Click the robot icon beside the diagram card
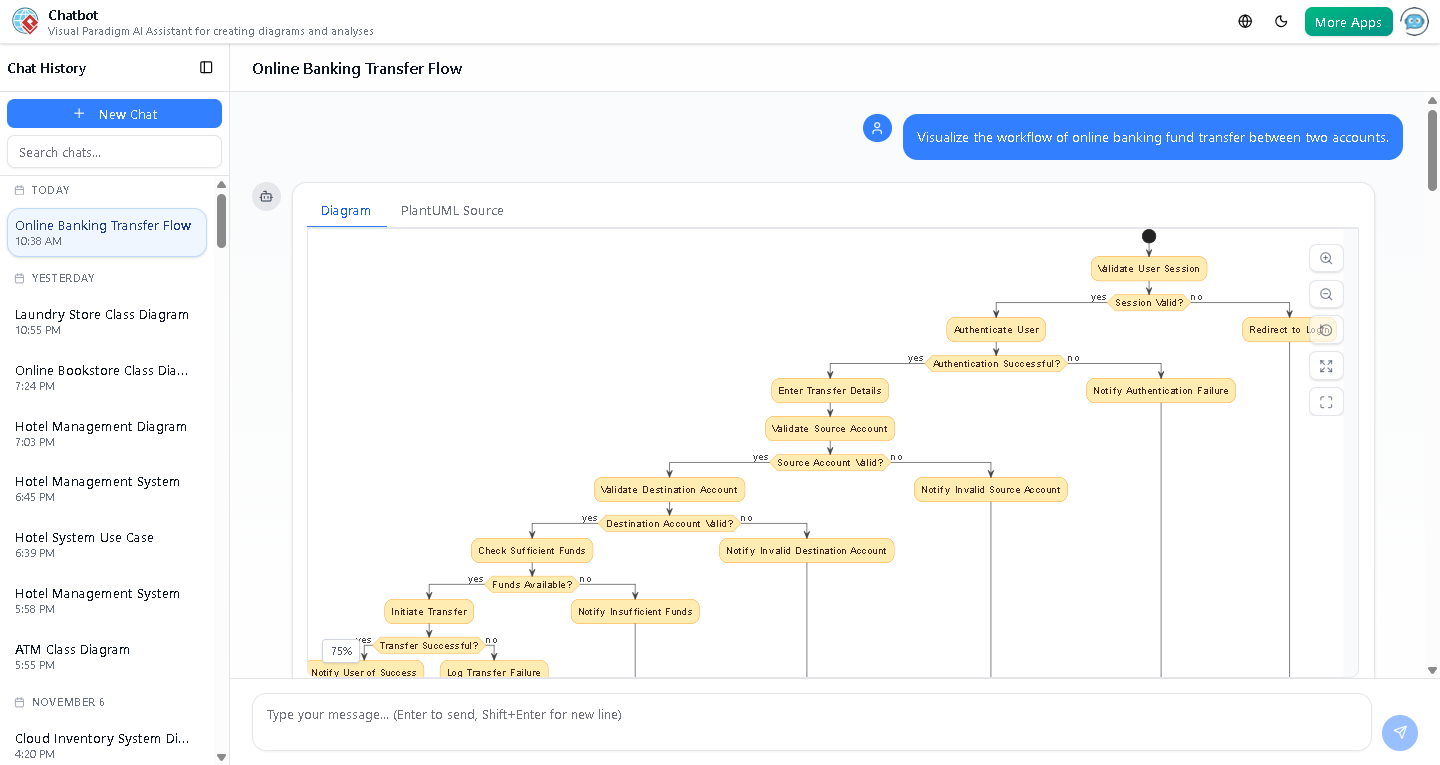The width and height of the screenshot is (1440, 765). coord(266,197)
